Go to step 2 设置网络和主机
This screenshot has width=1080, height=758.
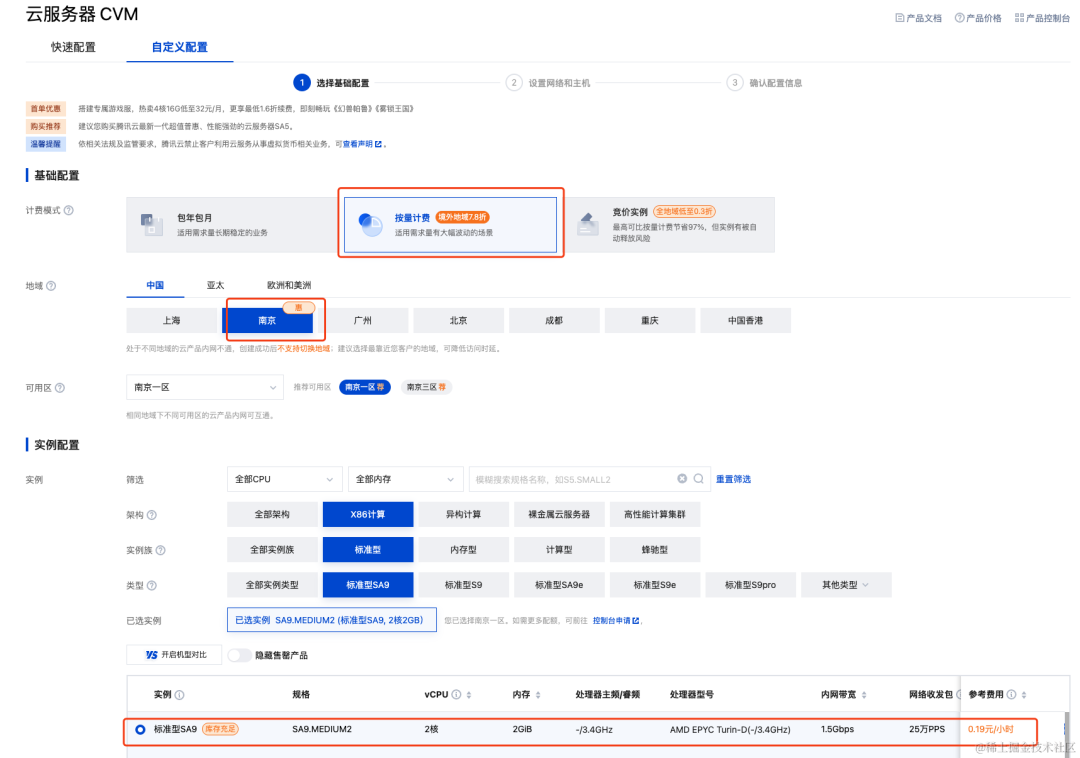(549, 83)
